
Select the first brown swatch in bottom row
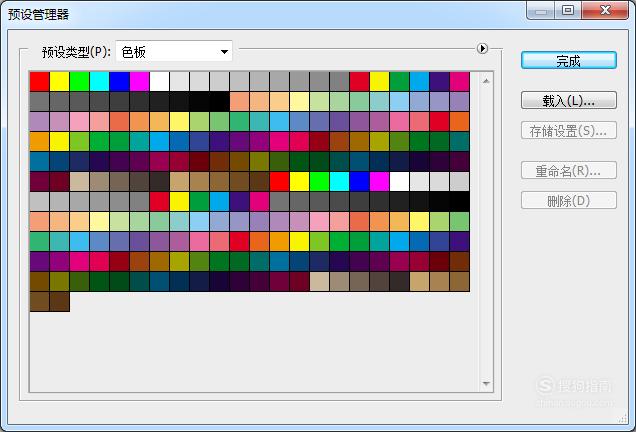coord(40,301)
